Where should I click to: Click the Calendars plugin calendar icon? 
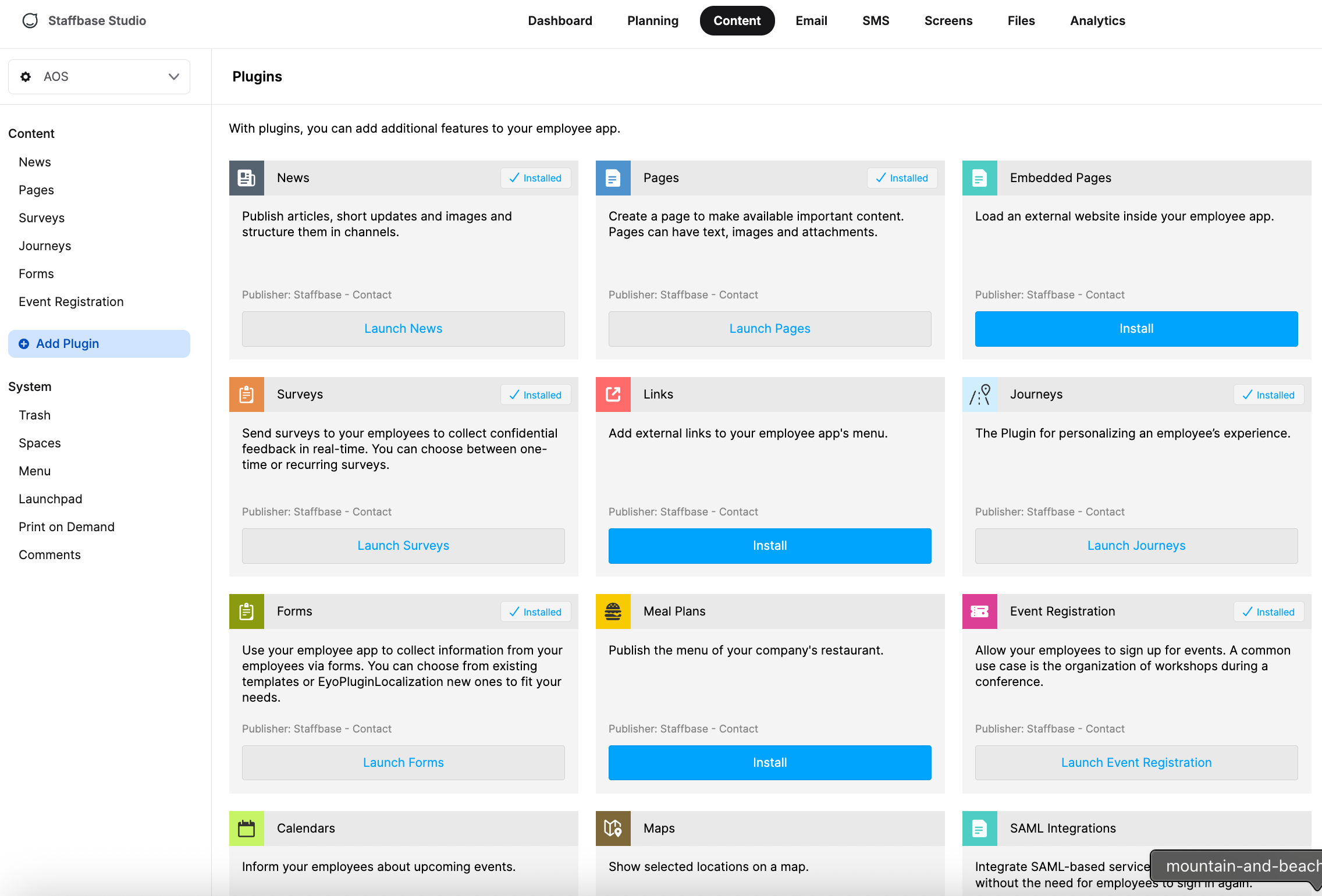[x=247, y=829]
